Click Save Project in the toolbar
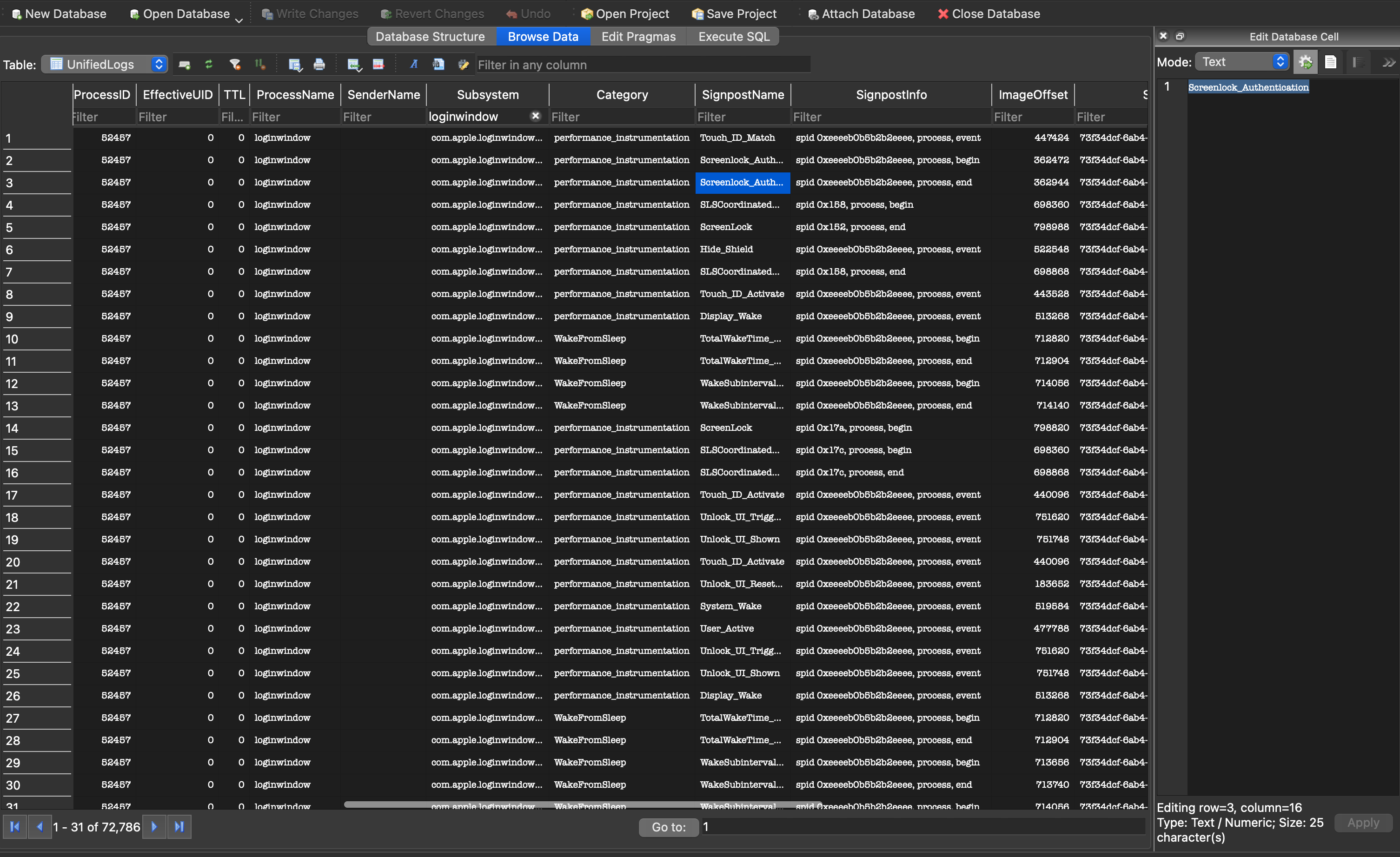Viewport: 1400px width, 857px height. pos(734,14)
